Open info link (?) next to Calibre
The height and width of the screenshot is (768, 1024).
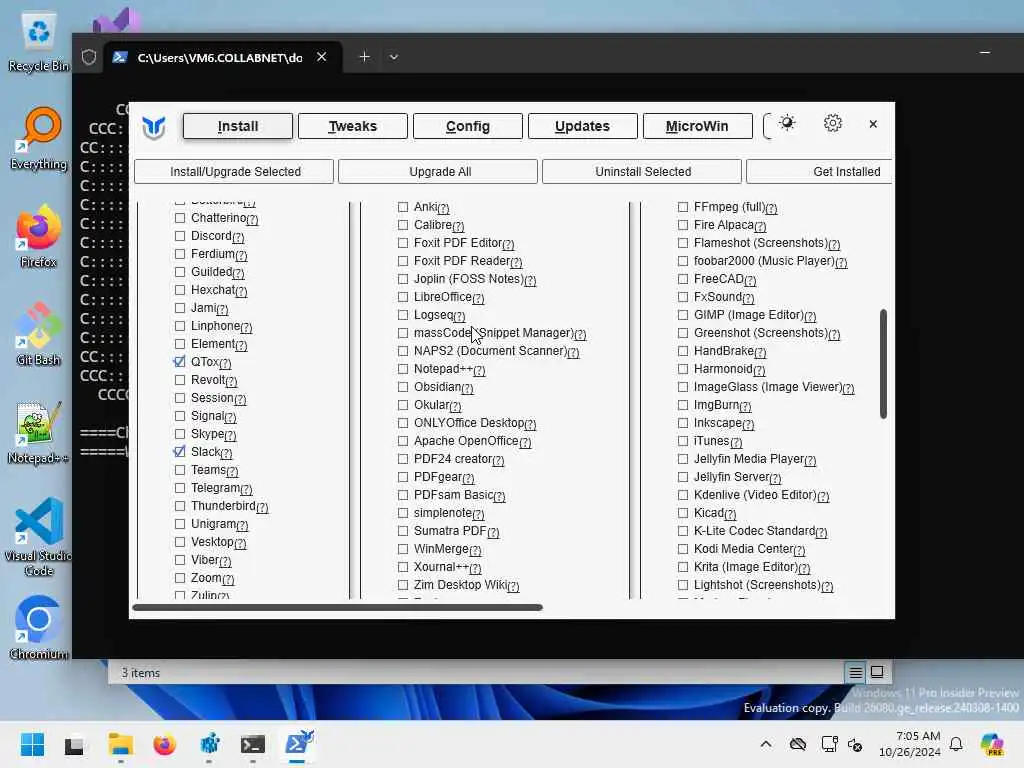(x=458, y=227)
